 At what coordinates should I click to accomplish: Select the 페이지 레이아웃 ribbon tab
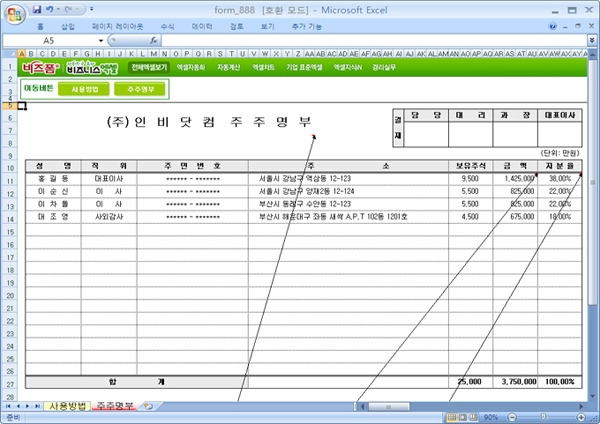click(x=117, y=26)
